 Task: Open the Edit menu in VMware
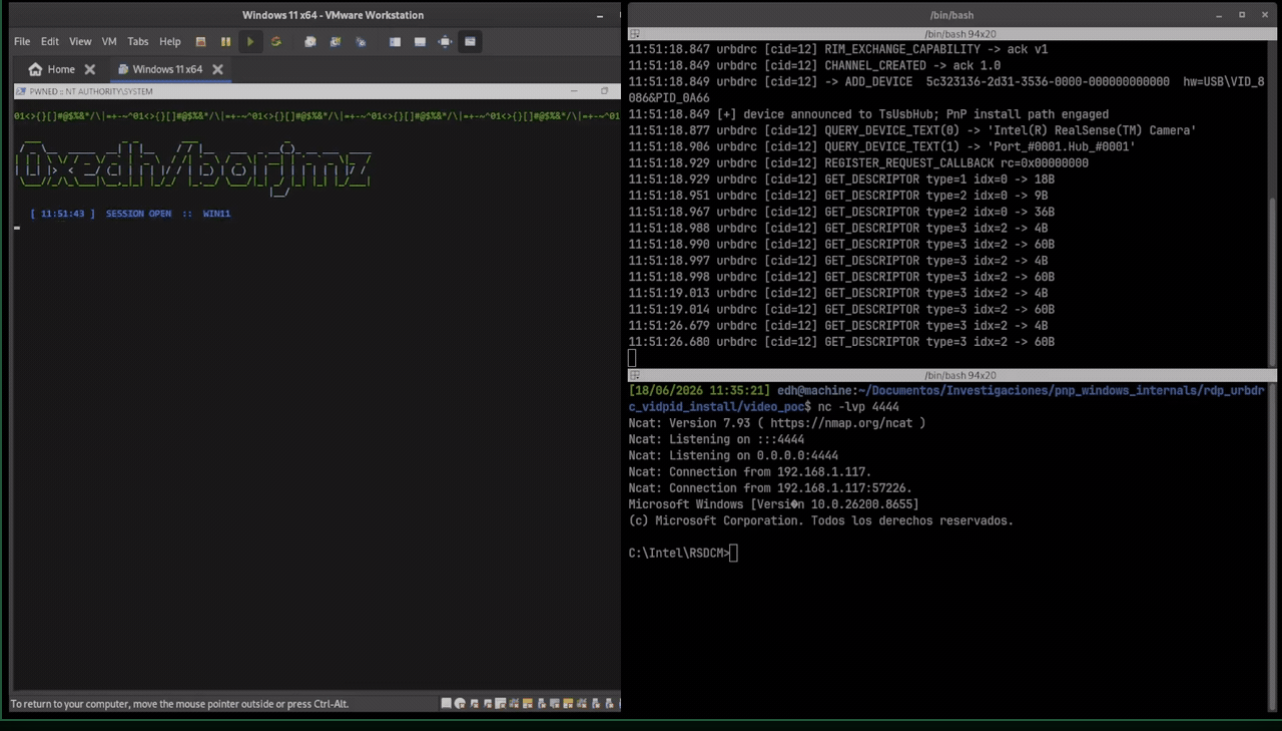(50, 42)
